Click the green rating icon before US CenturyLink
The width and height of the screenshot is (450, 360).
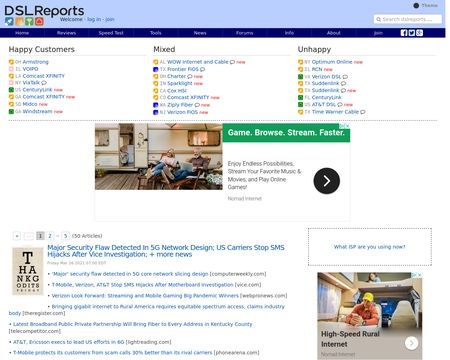11,90
